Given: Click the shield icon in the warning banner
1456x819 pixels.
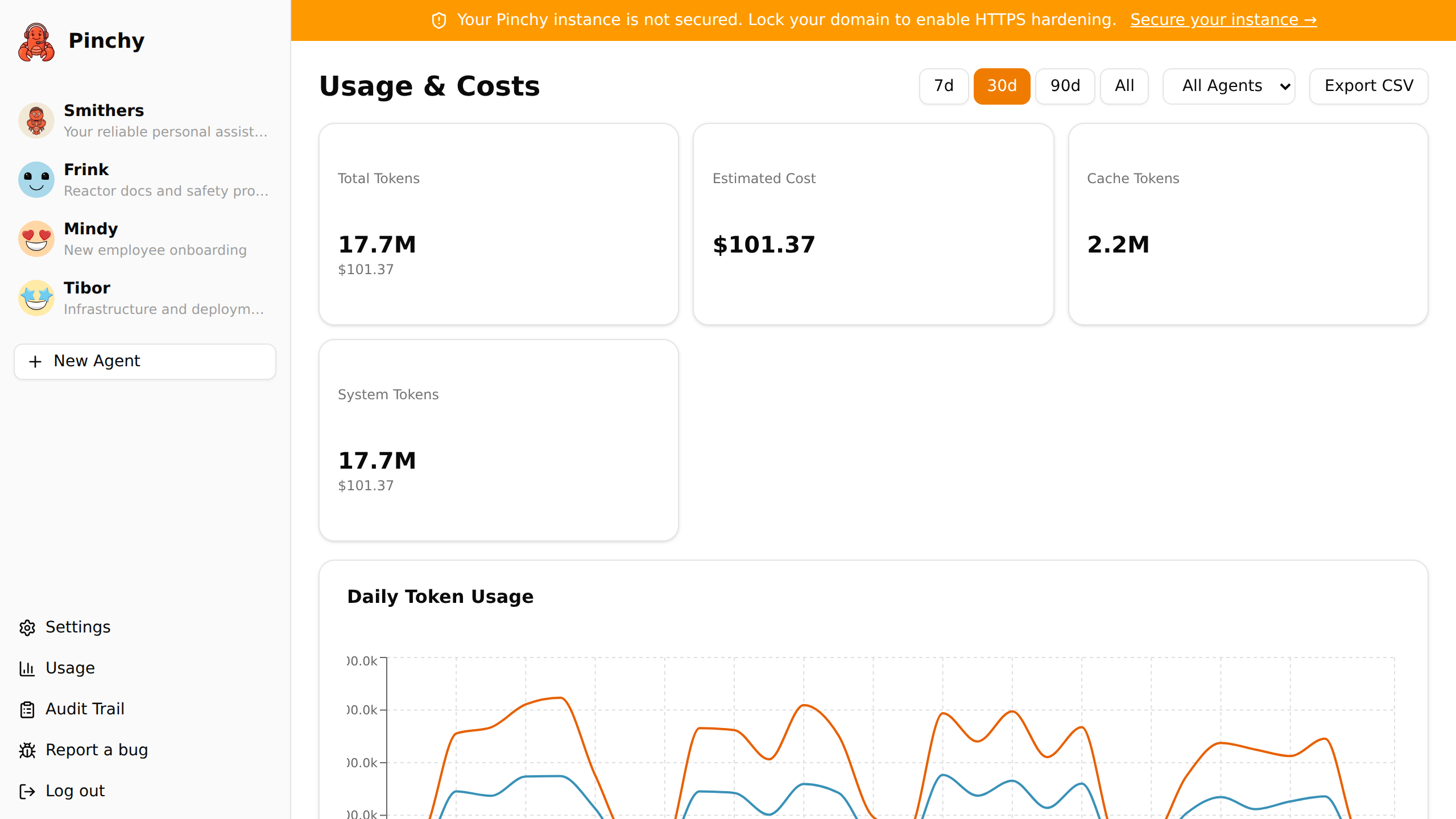Looking at the screenshot, I should pyautogui.click(x=439, y=20).
